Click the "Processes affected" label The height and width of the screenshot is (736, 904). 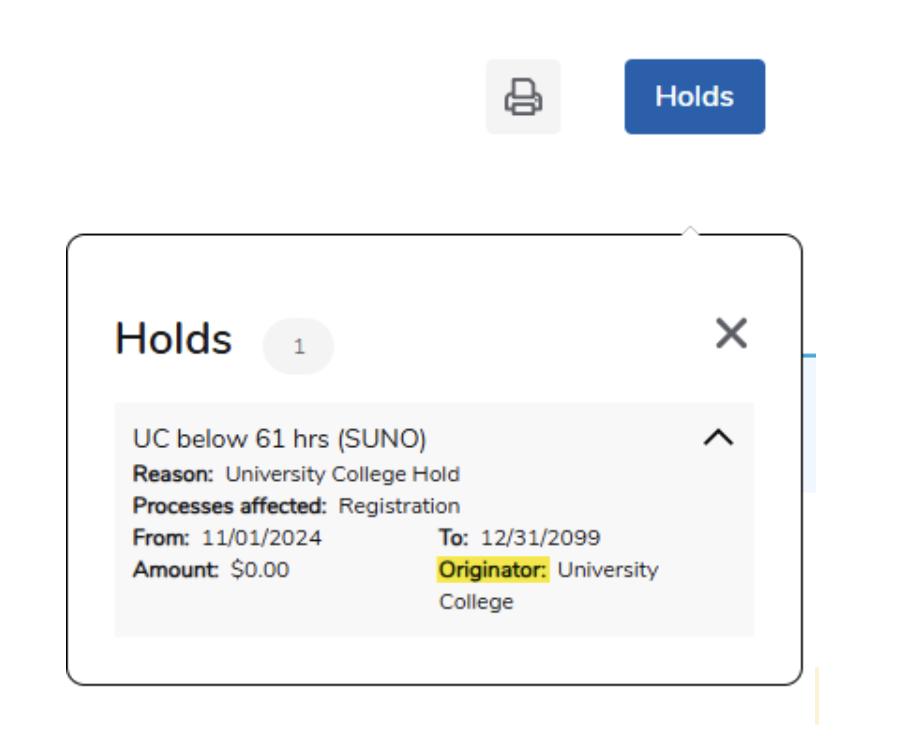point(229,506)
